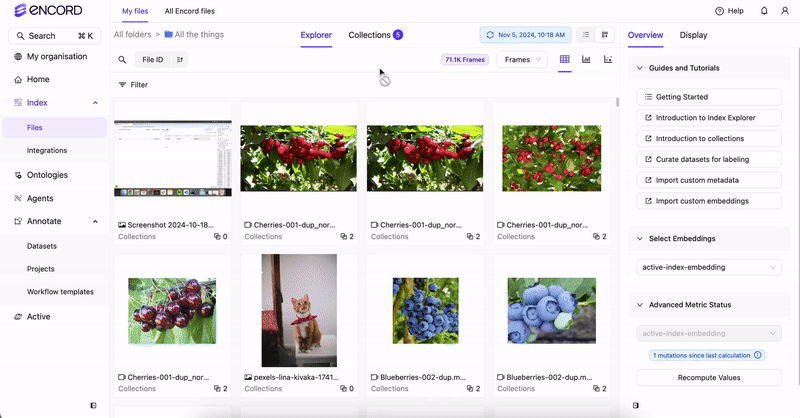The width and height of the screenshot is (800, 418).
Task: Open the active-index-embedding selection dropdown
Action: pyautogui.click(x=709, y=267)
